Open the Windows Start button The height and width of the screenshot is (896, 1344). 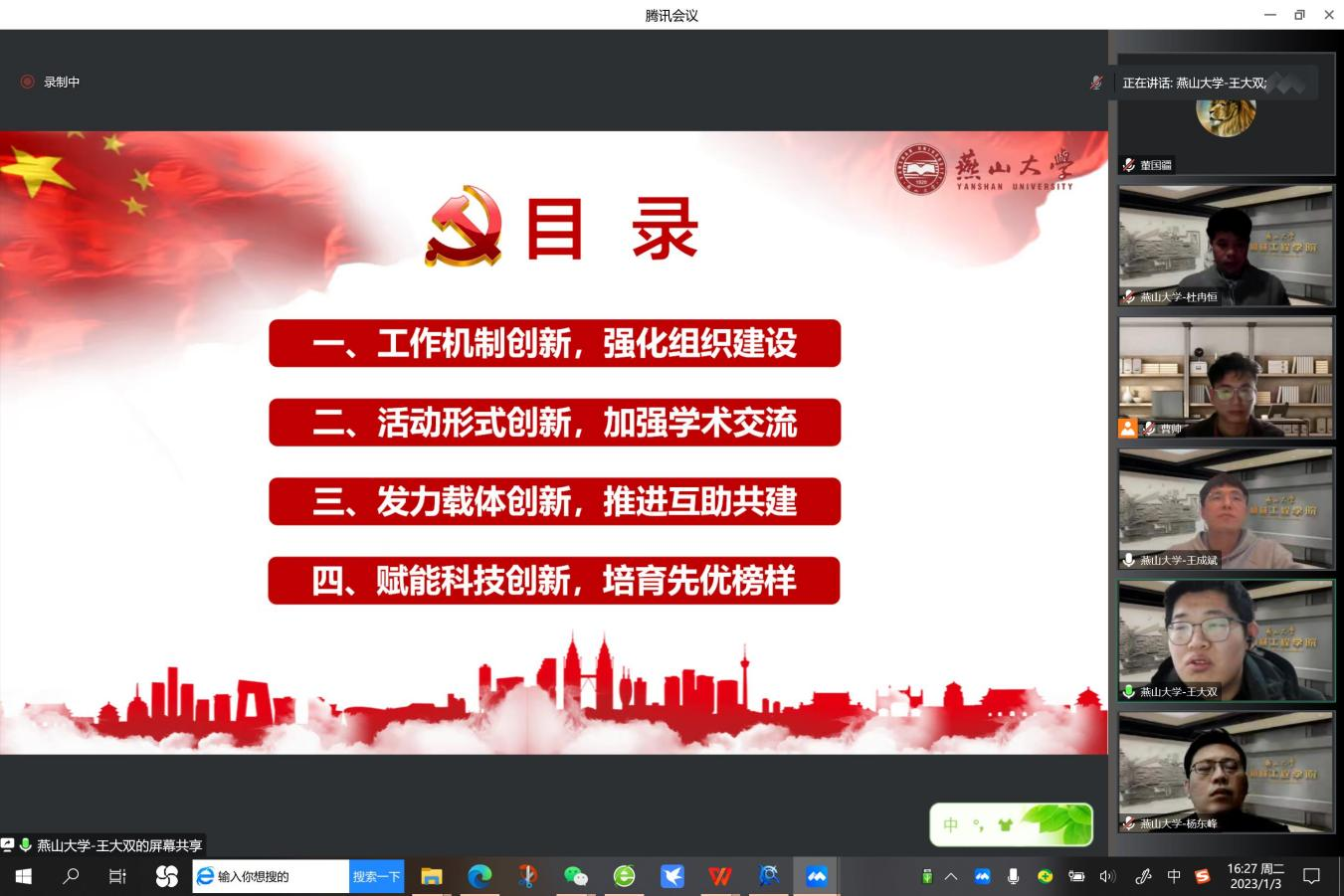pos(23,876)
